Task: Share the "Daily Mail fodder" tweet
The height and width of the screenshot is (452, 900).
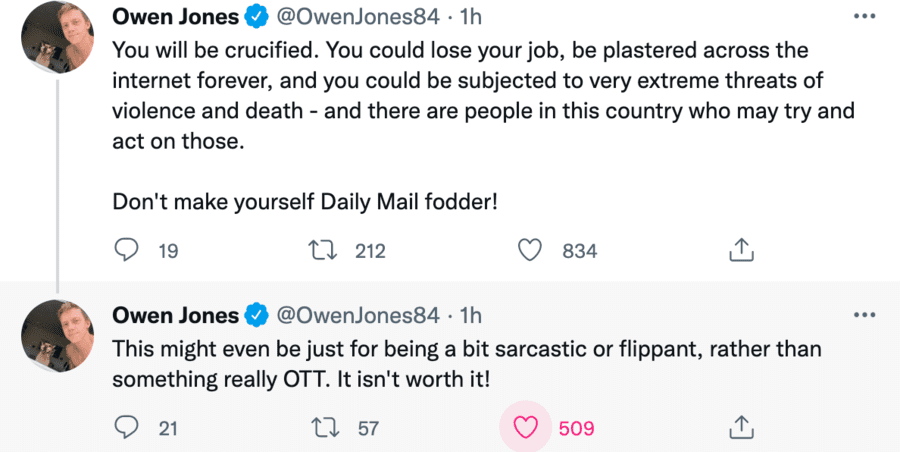Action: (739, 251)
